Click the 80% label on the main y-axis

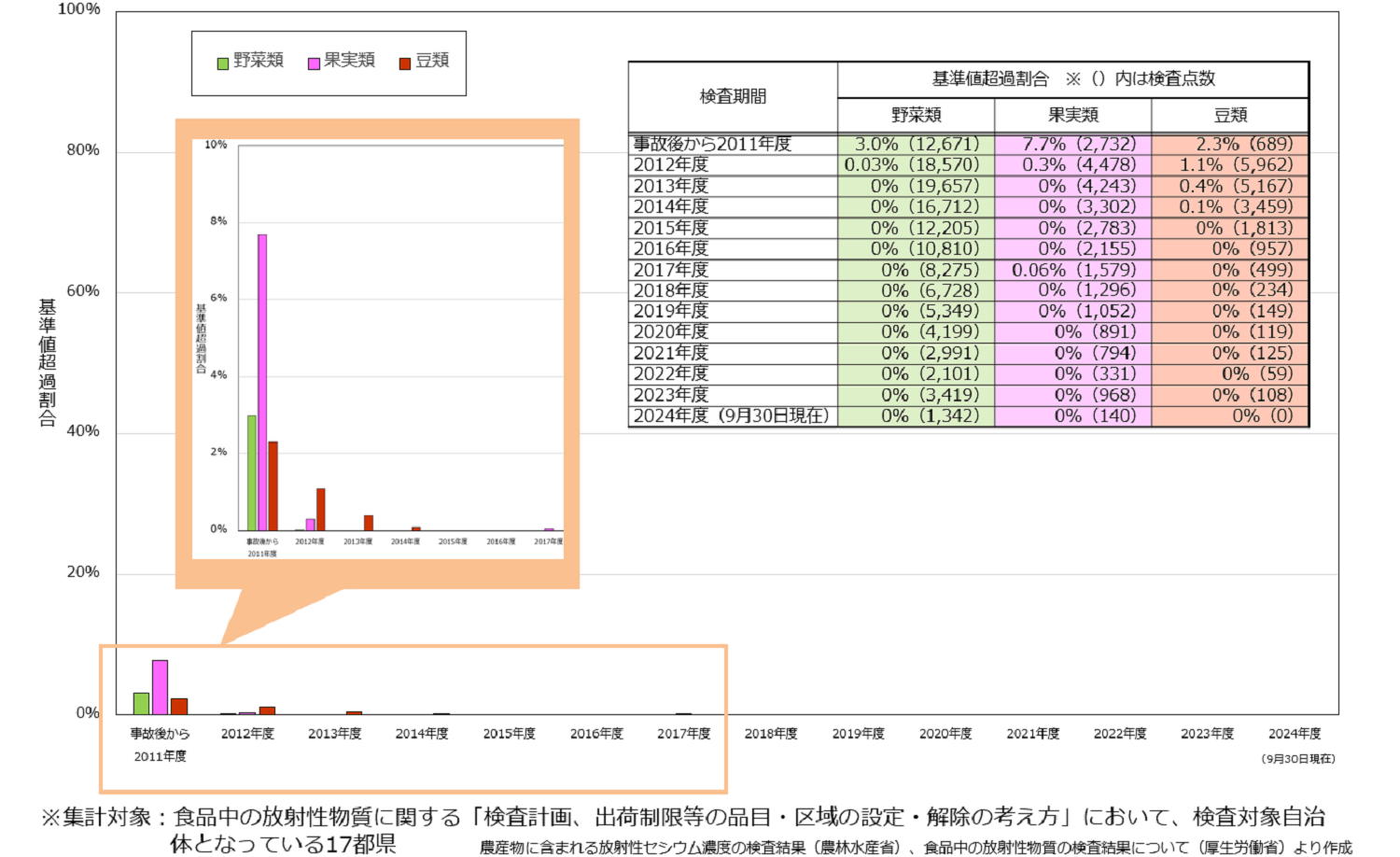[x=83, y=150]
